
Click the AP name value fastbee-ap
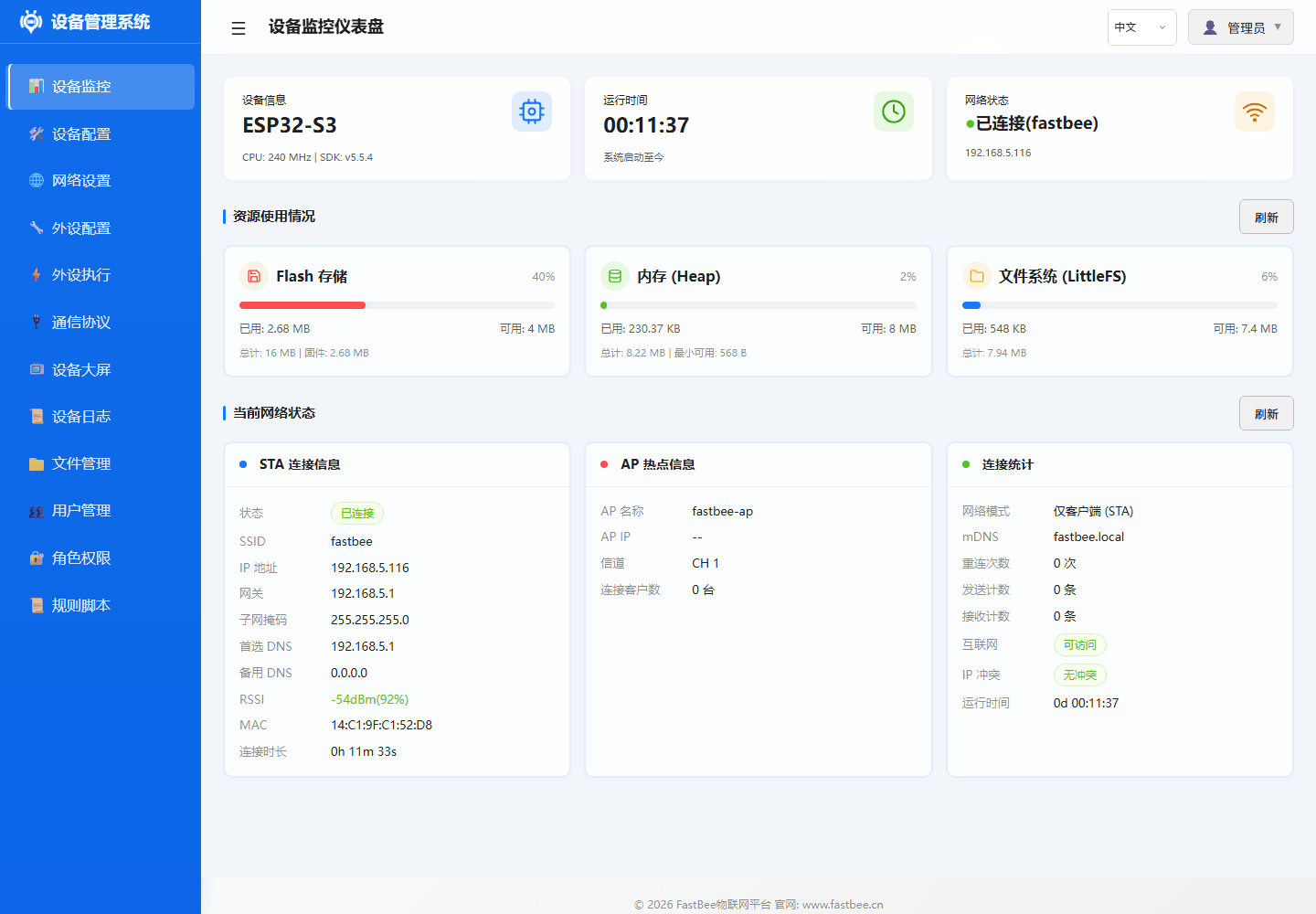tap(723, 511)
